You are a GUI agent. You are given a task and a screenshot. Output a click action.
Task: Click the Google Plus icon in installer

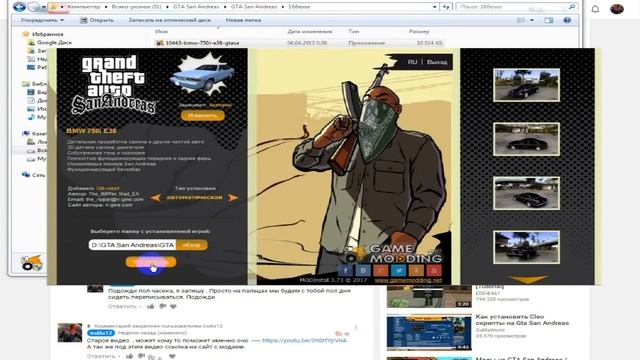click(381, 270)
